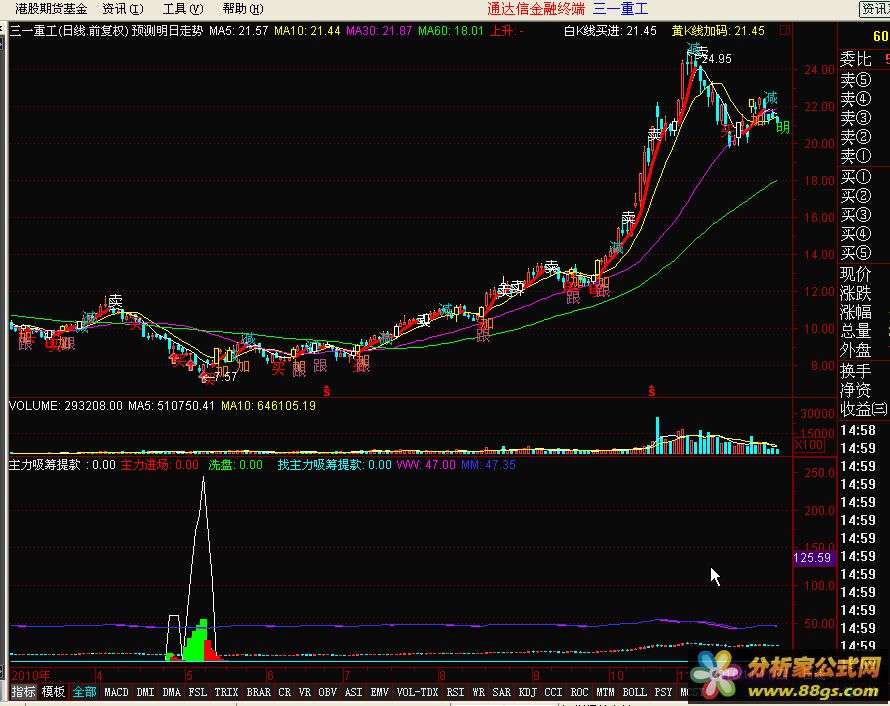This screenshot has width=890, height=706.
Task: Click the 委比 row in quote panel
Action: coord(864,58)
